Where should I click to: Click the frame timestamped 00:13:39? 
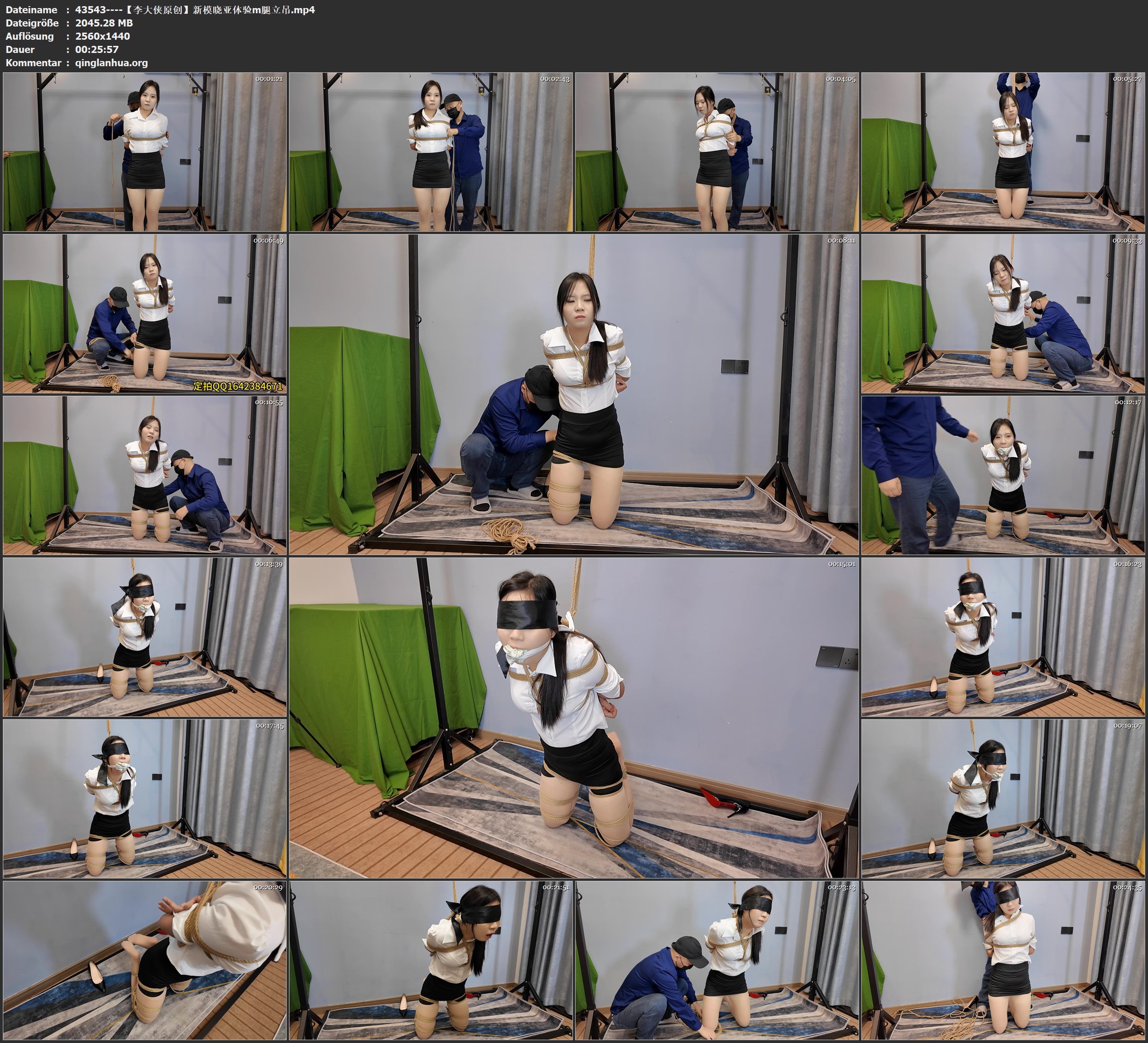[x=145, y=637]
